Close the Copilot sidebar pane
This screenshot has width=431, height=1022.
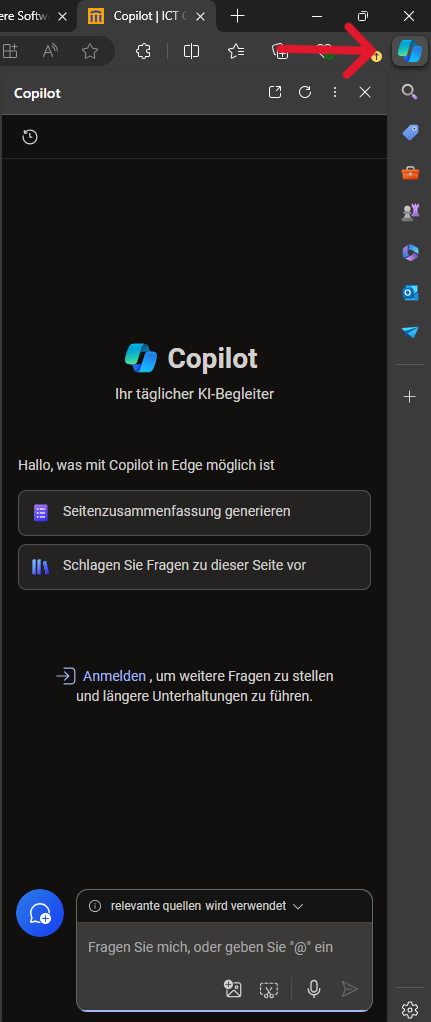pos(364,93)
